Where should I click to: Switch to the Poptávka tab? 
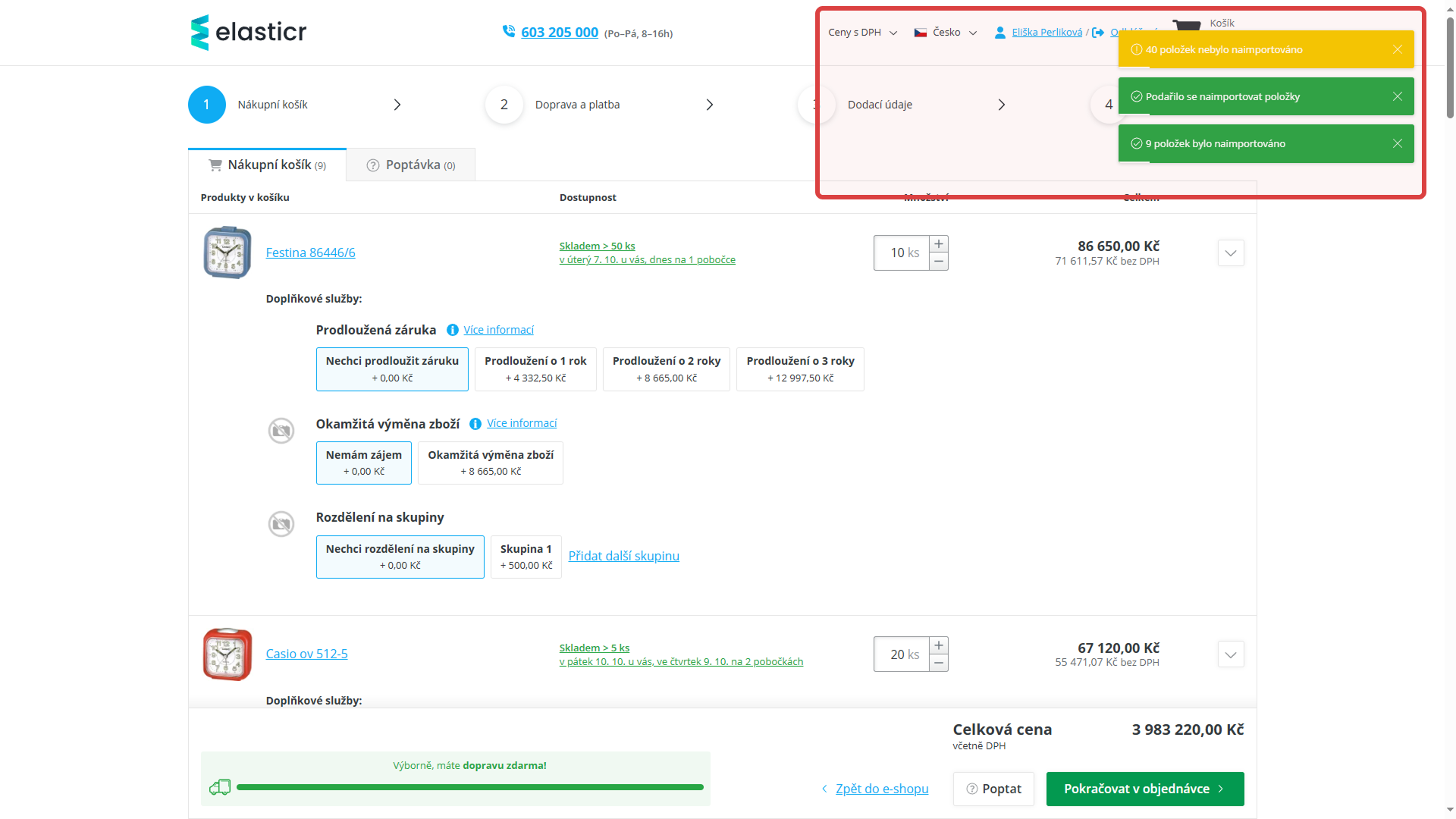(411, 165)
